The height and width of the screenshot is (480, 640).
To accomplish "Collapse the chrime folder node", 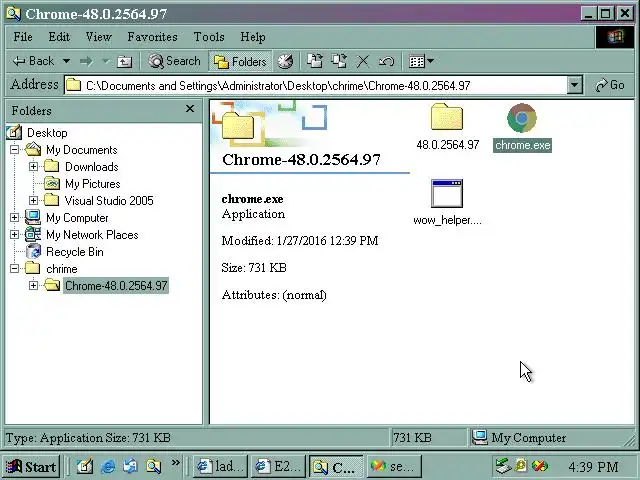I will coord(14,269).
